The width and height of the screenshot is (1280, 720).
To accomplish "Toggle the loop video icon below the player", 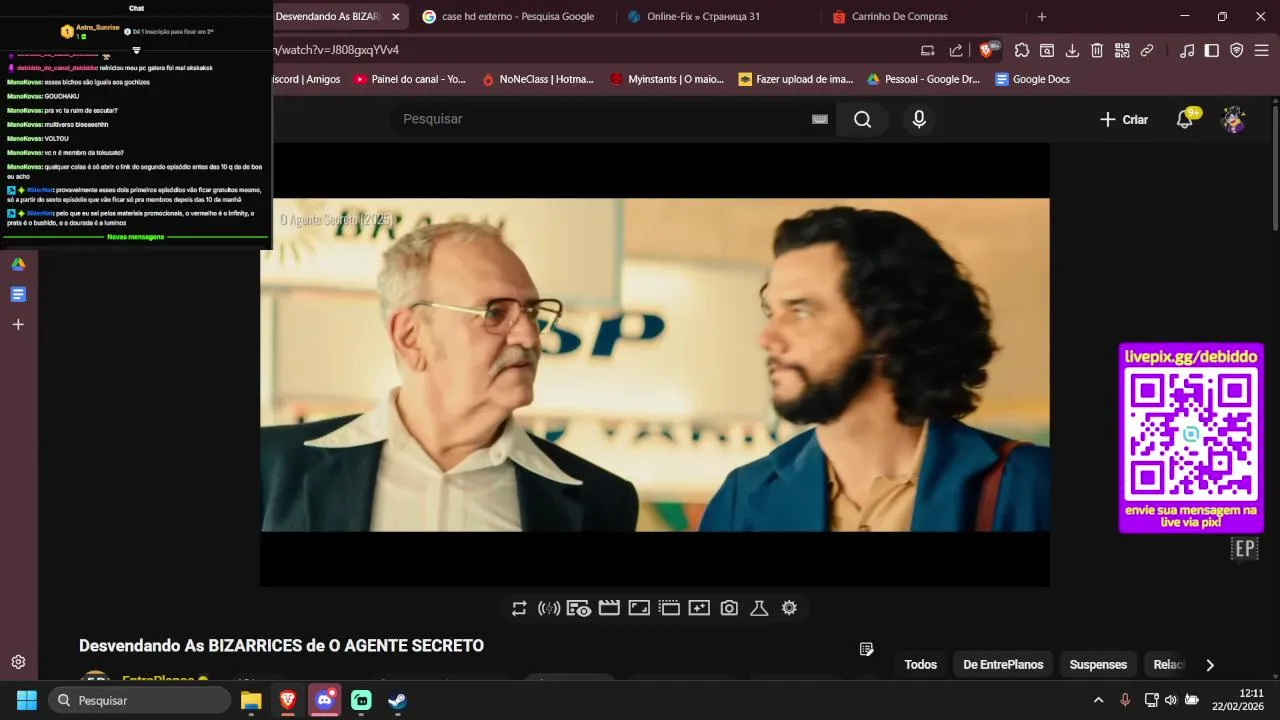I will coord(519,608).
